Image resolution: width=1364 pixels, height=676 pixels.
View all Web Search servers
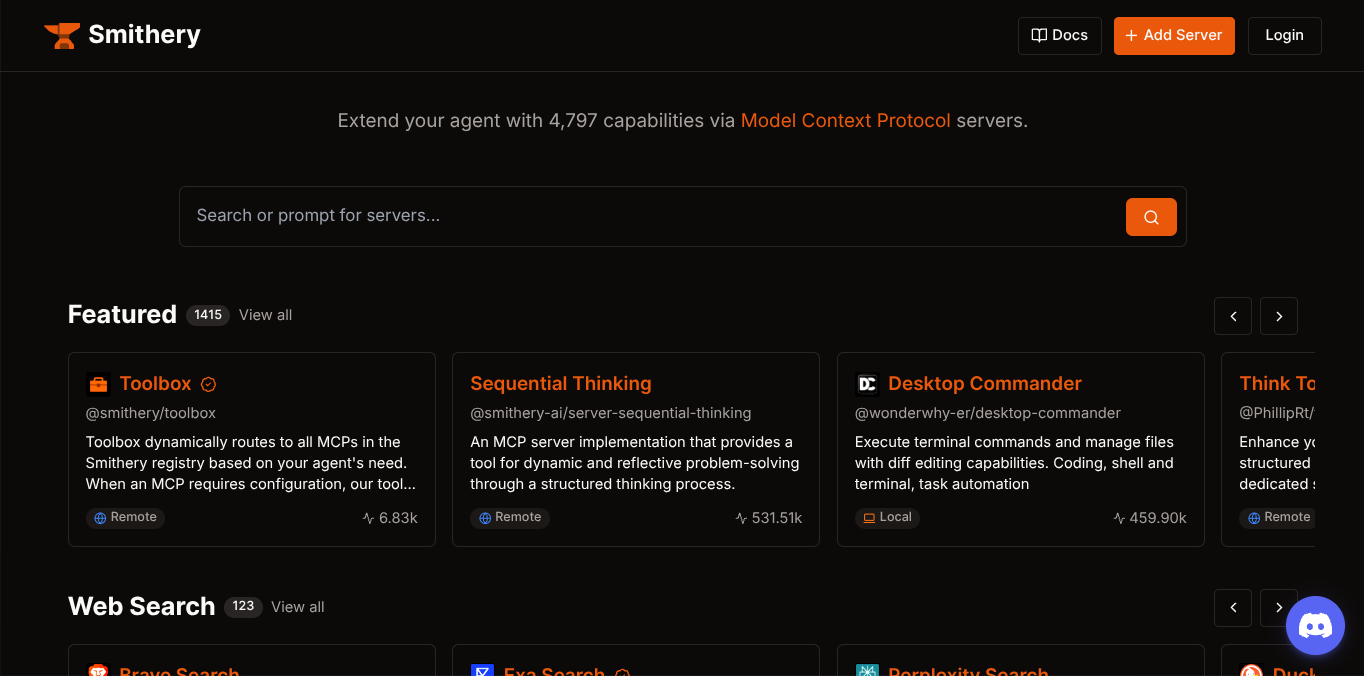coord(297,607)
